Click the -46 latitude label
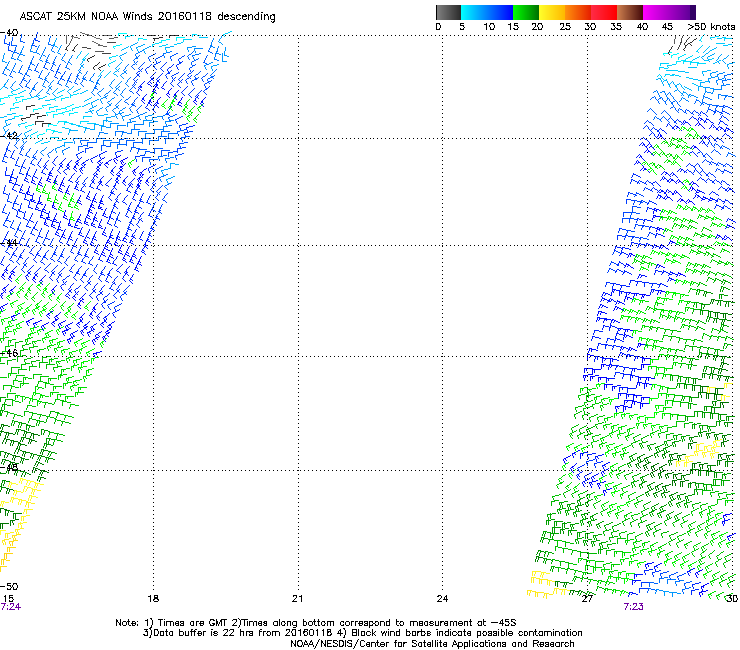 coord(9,353)
